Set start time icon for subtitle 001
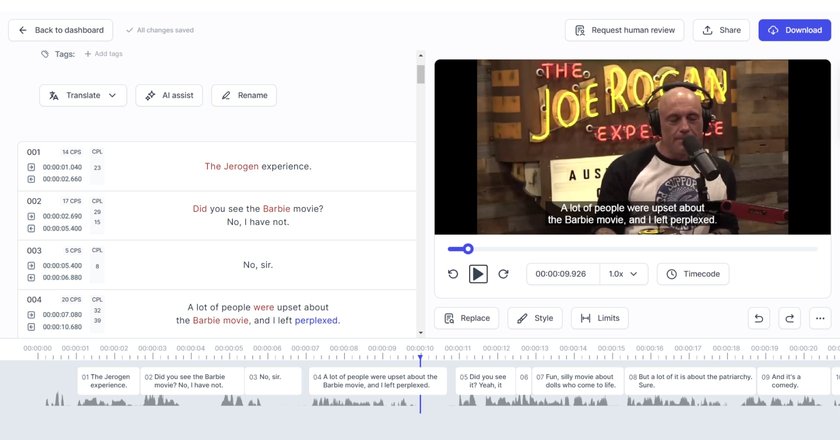Screen dimensions: 840x440 31,167
